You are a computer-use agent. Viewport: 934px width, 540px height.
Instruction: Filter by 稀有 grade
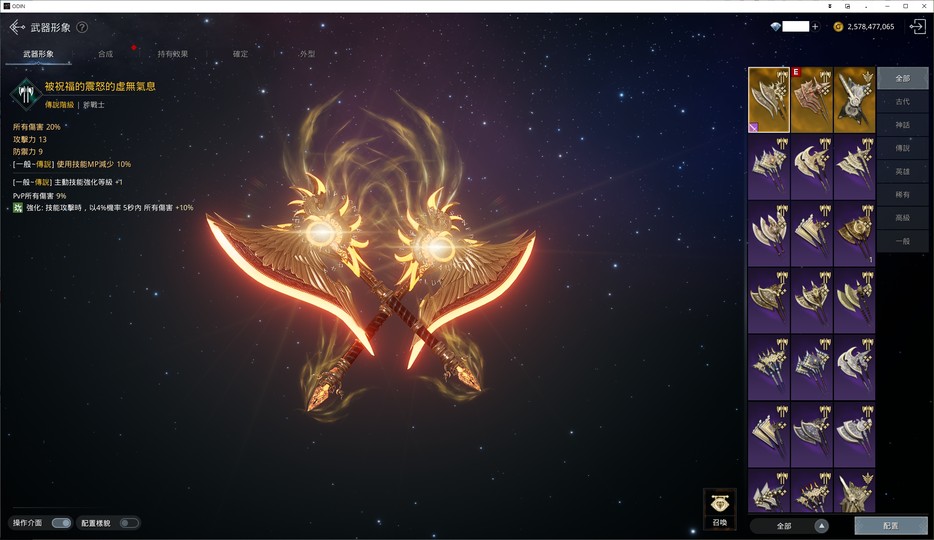(x=902, y=195)
